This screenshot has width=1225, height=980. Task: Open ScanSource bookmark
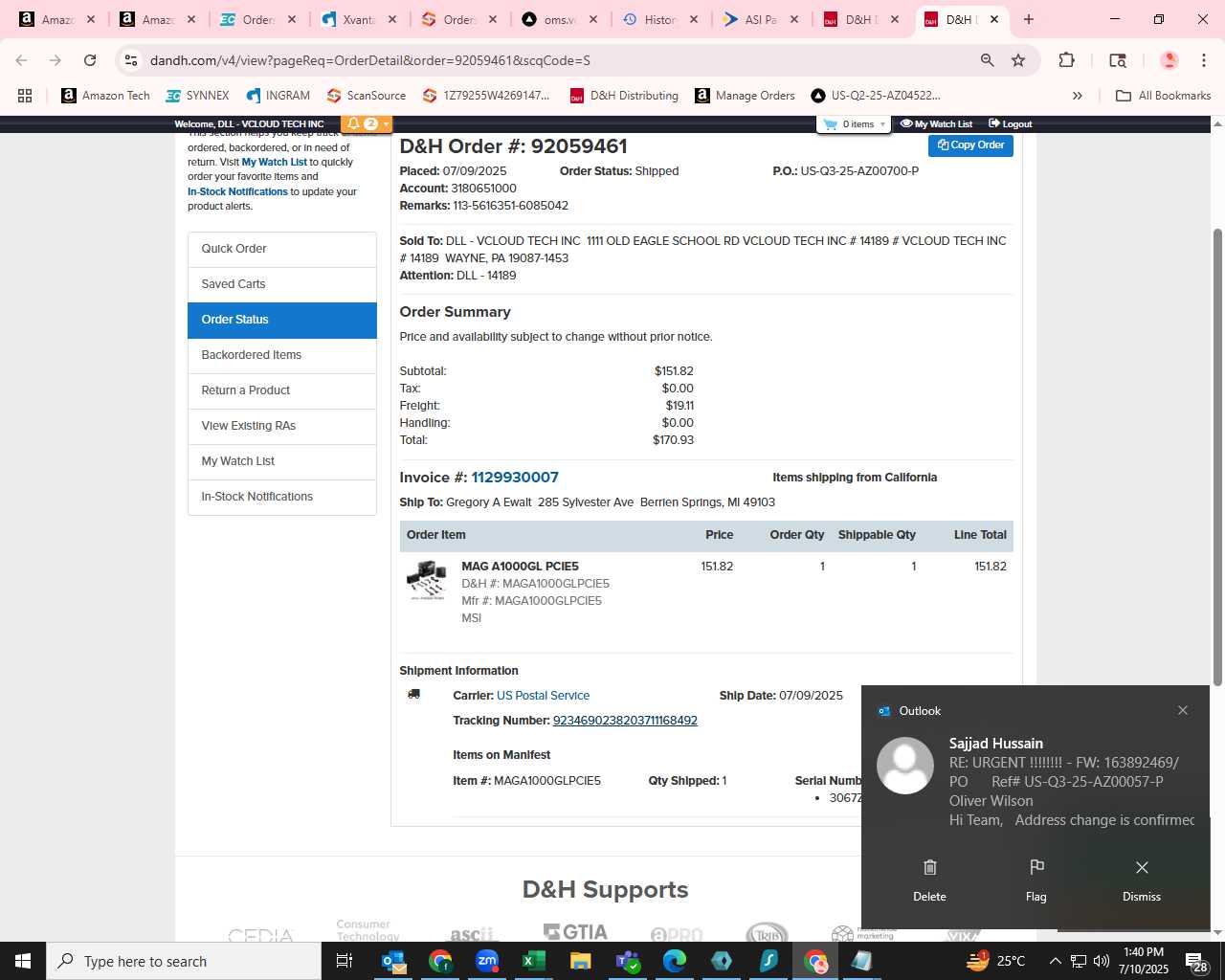click(366, 96)
